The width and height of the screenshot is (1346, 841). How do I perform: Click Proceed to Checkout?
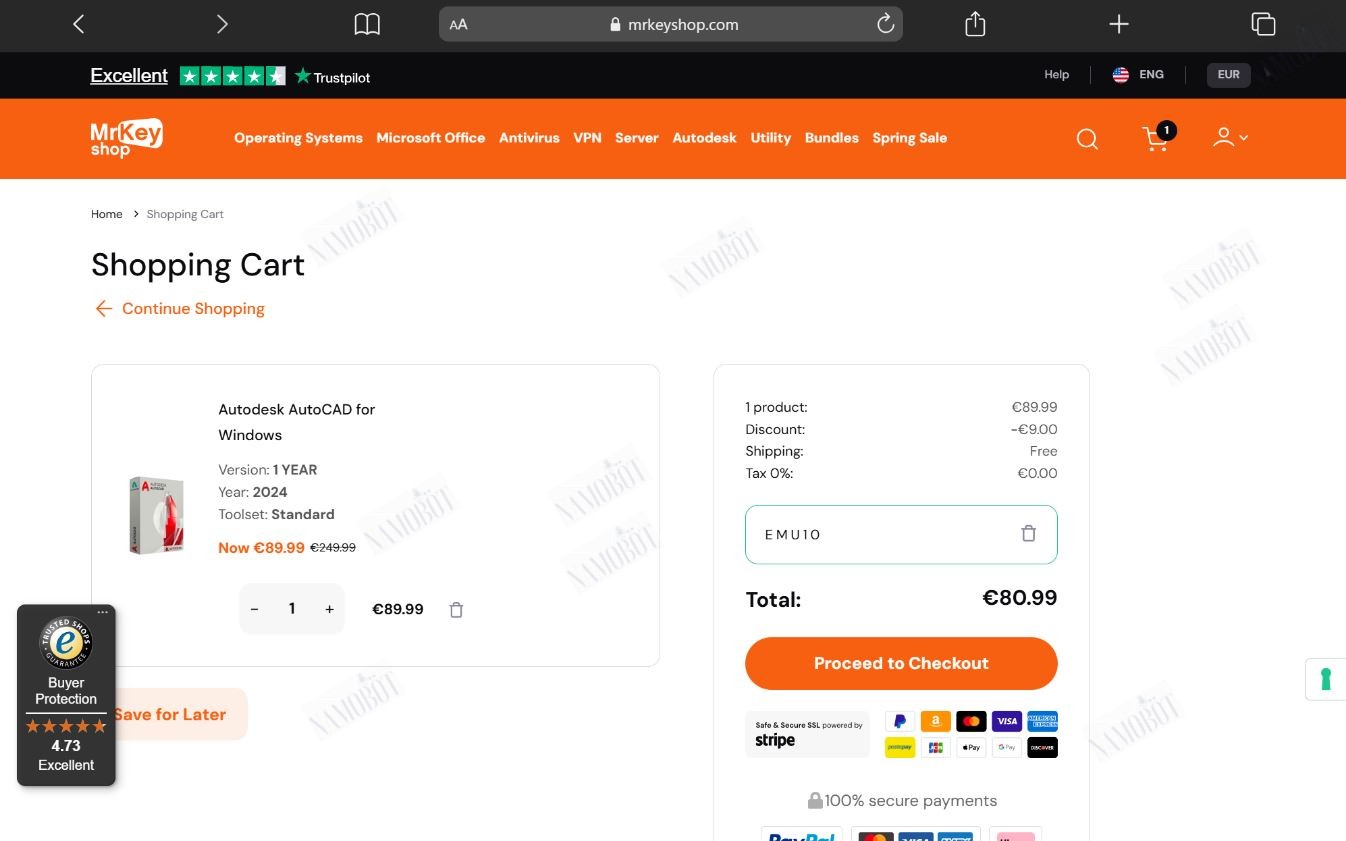pyautogui.click(x=901, y=663)
